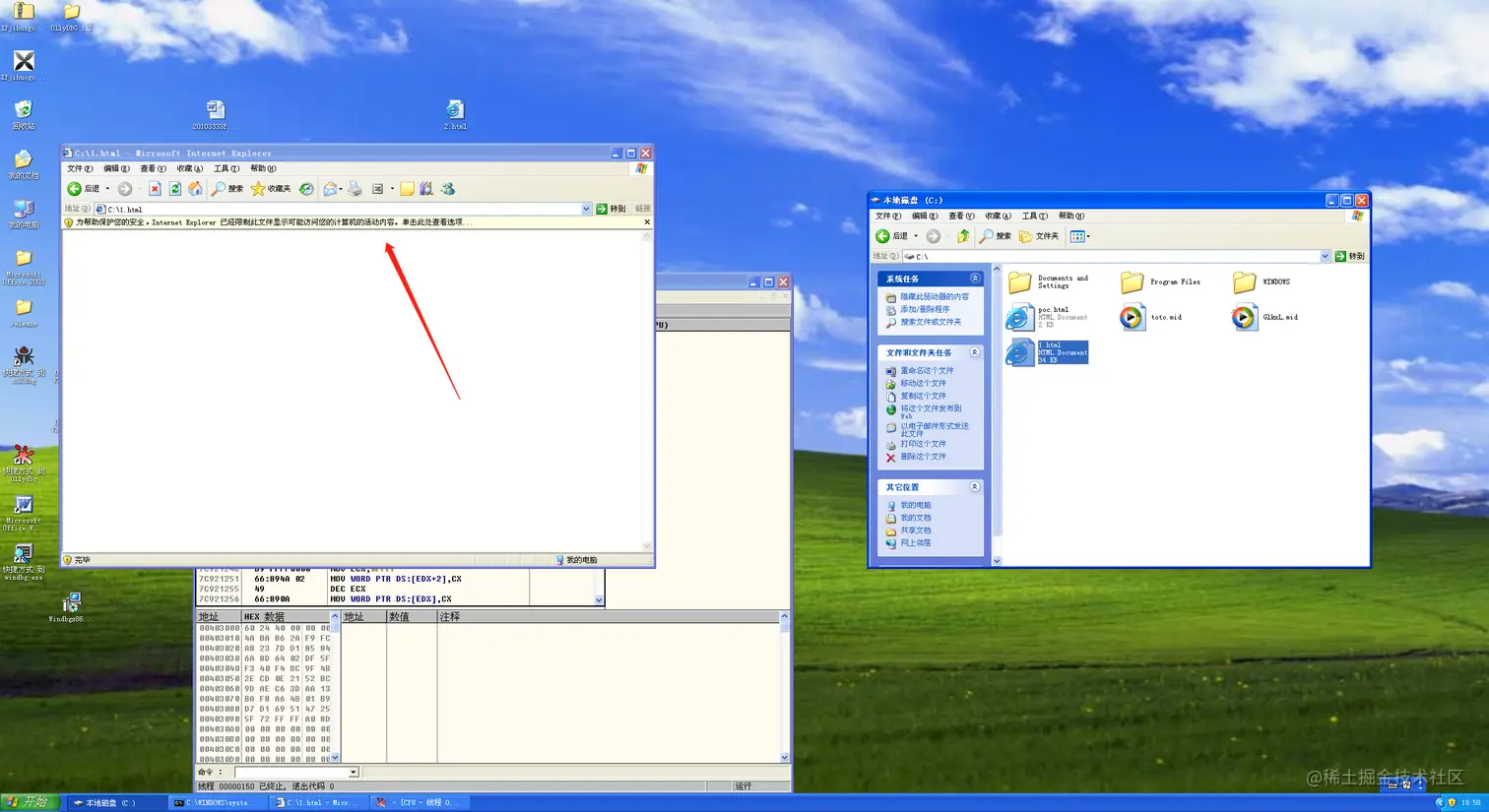Open Favorites (收藏夹) in Internet Explorer toolbar

271,189
